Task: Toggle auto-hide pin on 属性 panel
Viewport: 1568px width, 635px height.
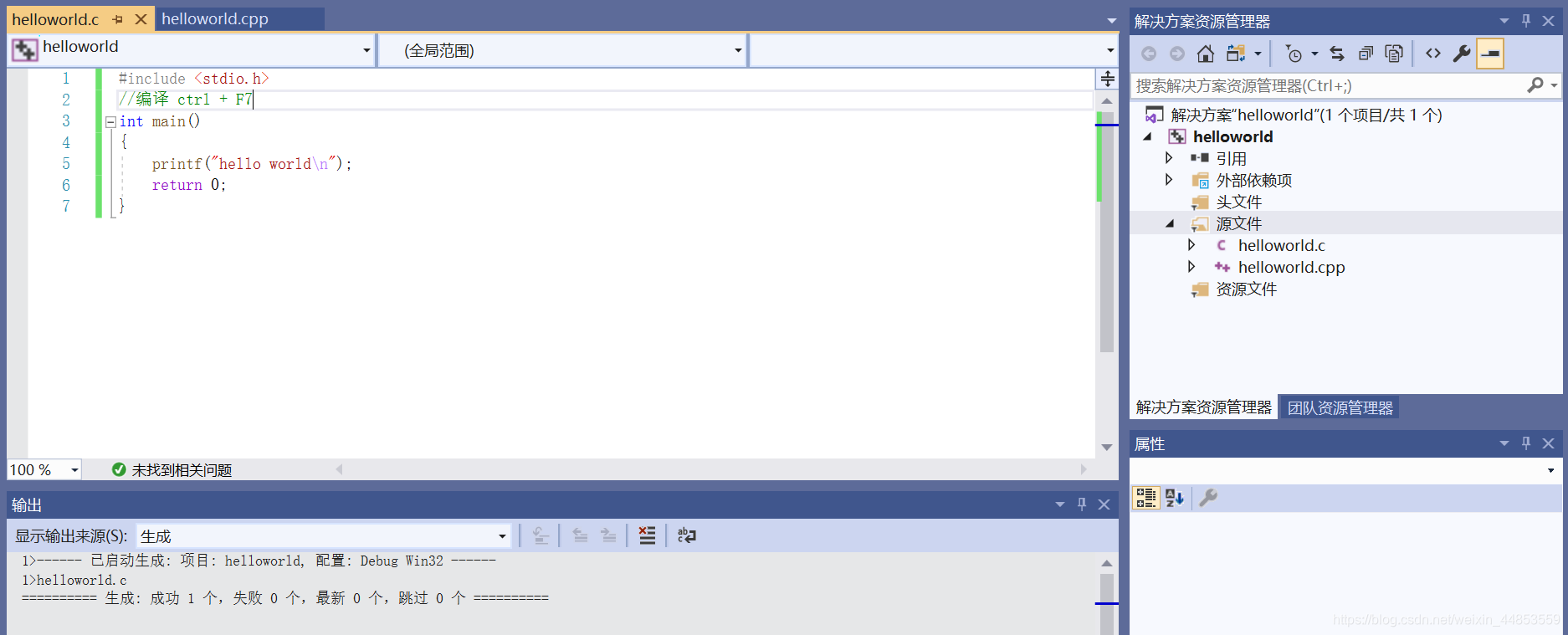Action: (x=1526, y=443)
